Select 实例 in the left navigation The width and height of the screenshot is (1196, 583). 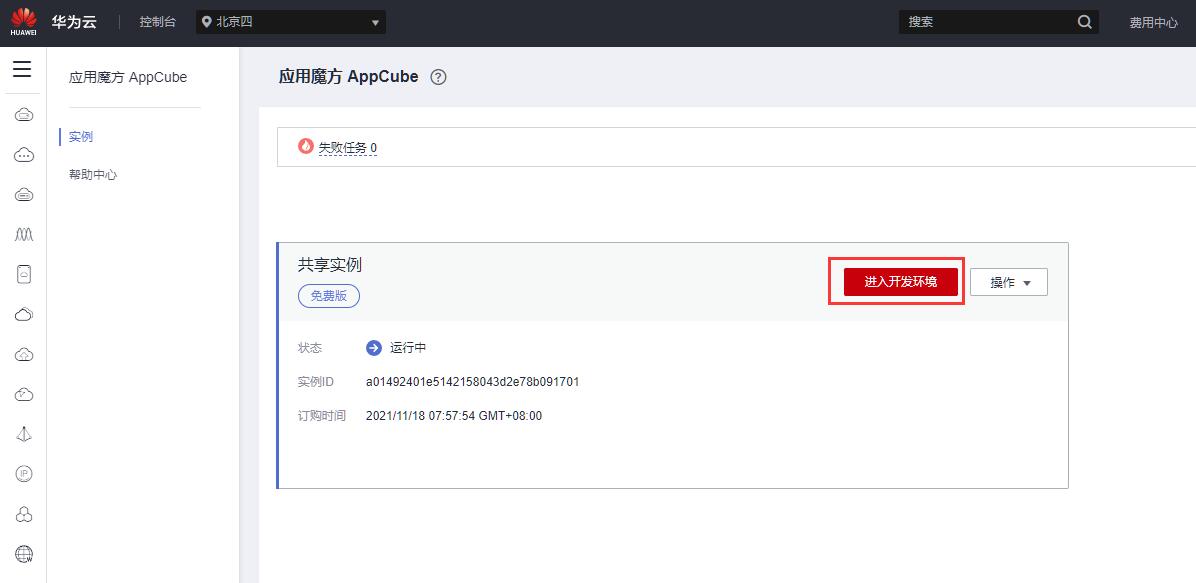point(81,137)
